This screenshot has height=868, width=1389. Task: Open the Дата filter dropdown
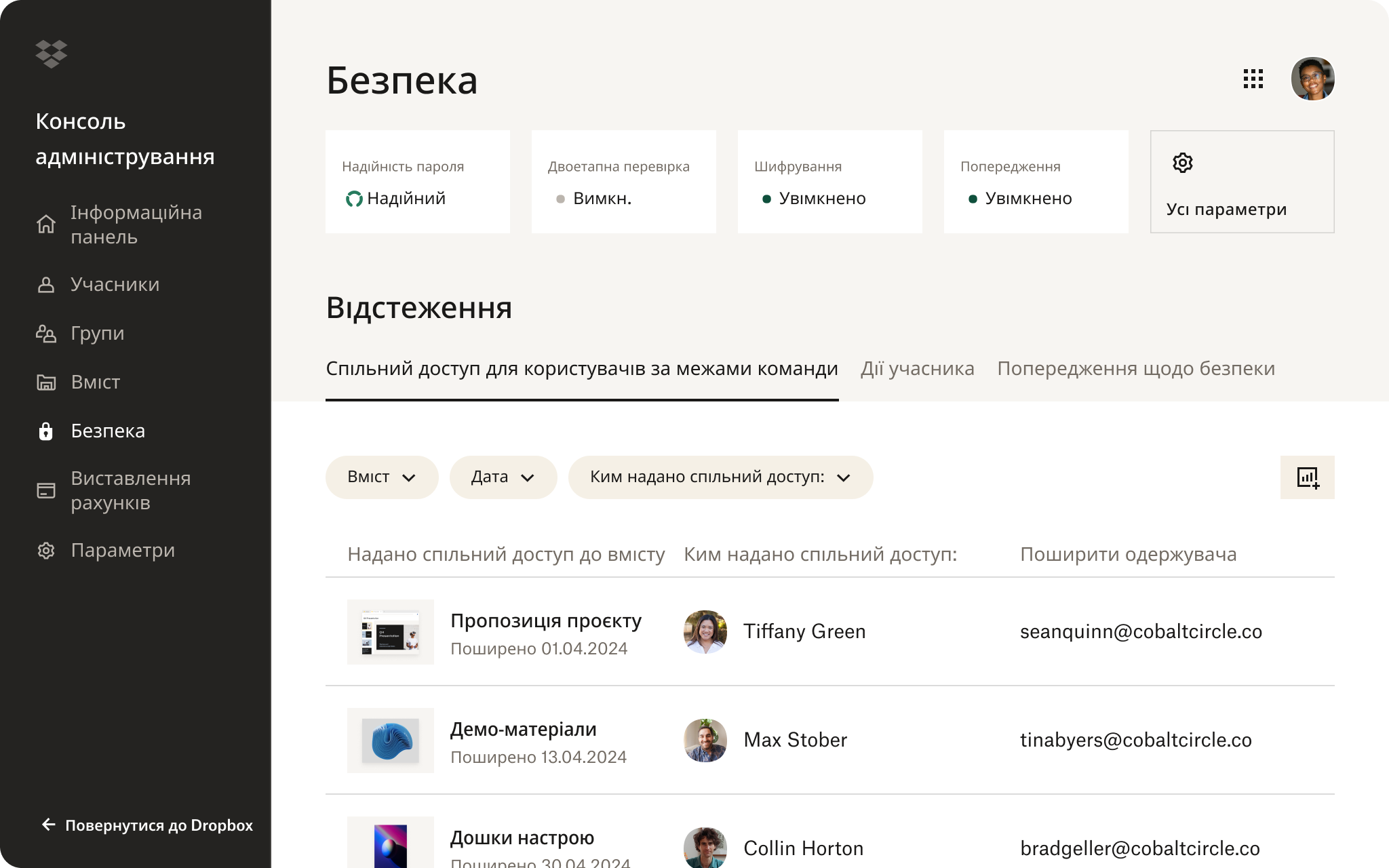click(x=503, y=477)
